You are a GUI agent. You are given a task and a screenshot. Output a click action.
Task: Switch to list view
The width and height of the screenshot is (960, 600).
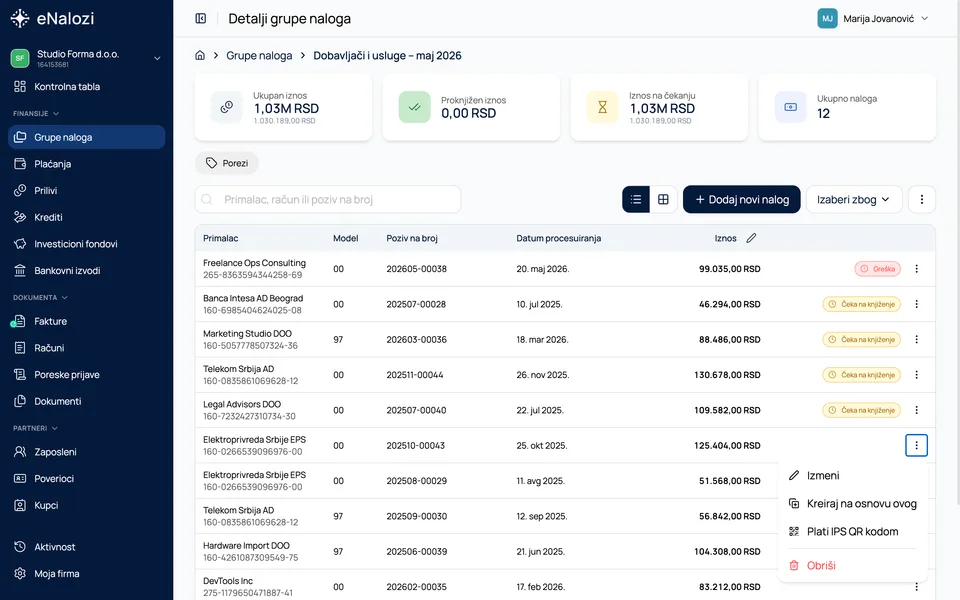click(636, 200)
